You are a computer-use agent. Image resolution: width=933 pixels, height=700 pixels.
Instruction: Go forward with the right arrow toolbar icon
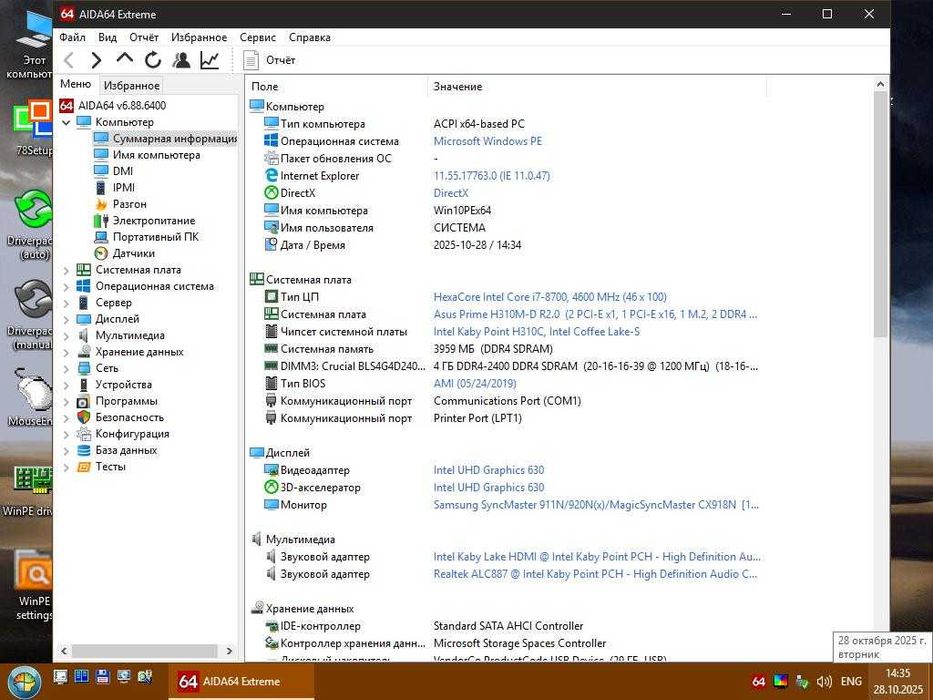[96, 60]
